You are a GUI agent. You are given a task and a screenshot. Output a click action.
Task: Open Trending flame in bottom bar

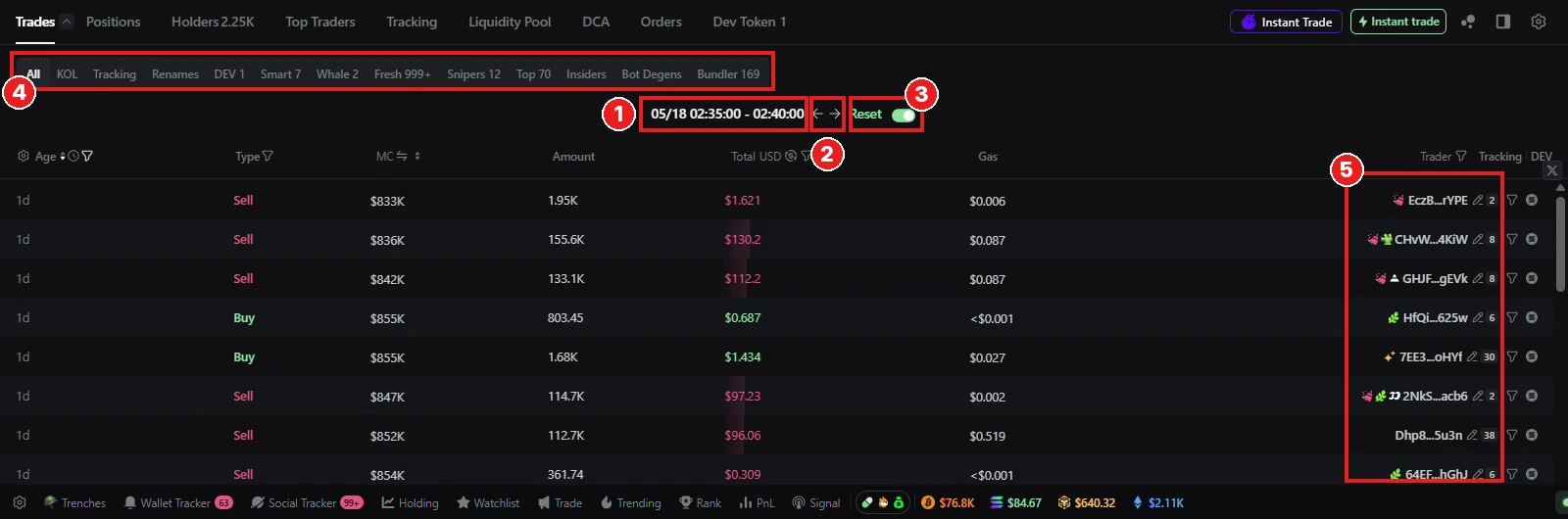tap(631, 502)
